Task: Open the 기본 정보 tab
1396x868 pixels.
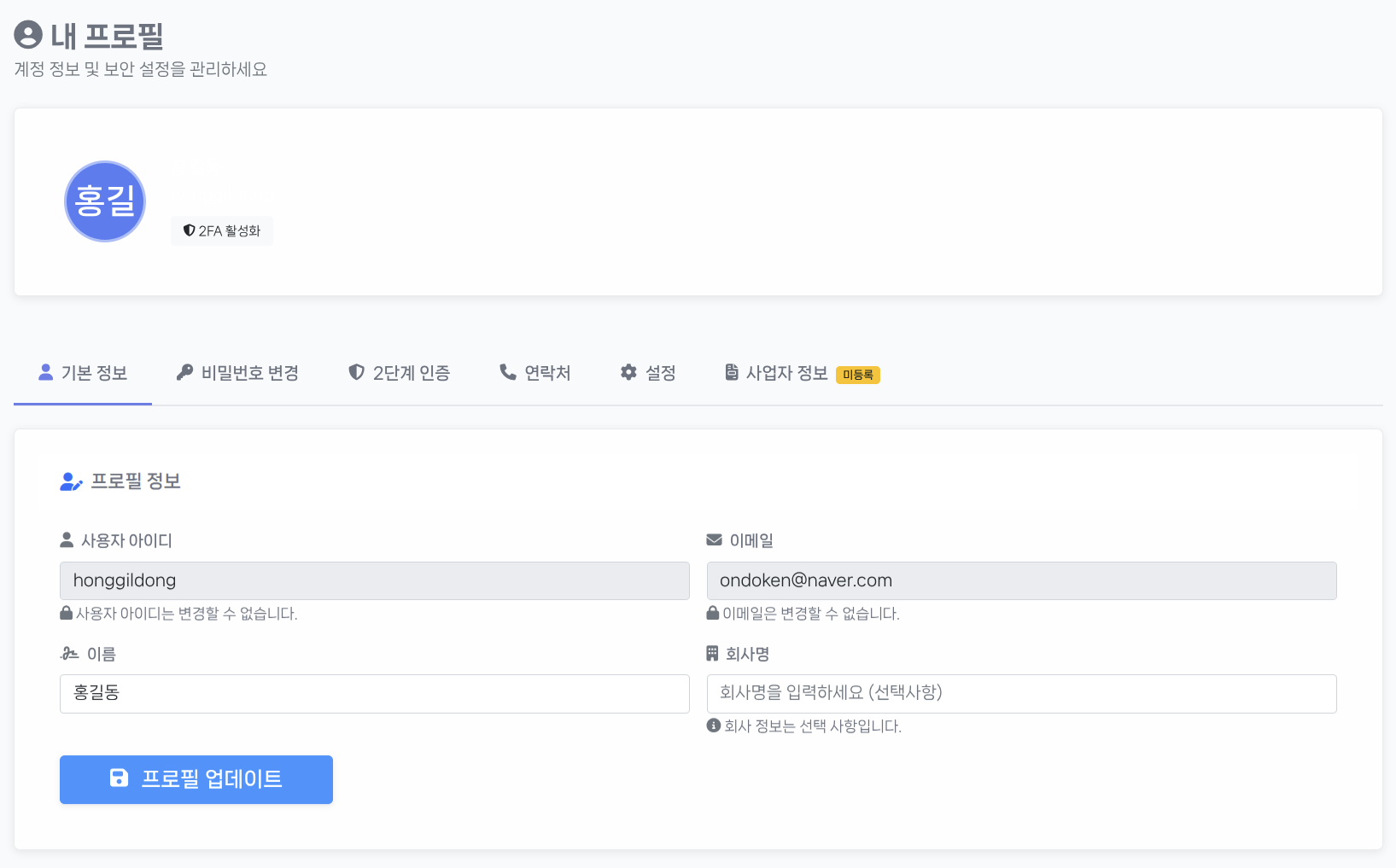Action: click(x=83, y=373)
